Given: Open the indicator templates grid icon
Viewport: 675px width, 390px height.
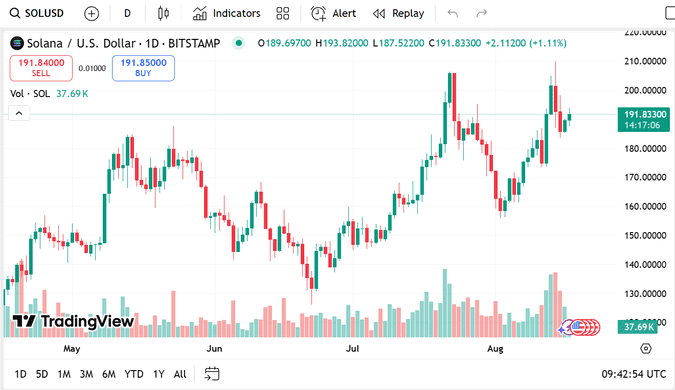Looking at the screenshot, I should [x=282, y=13].
